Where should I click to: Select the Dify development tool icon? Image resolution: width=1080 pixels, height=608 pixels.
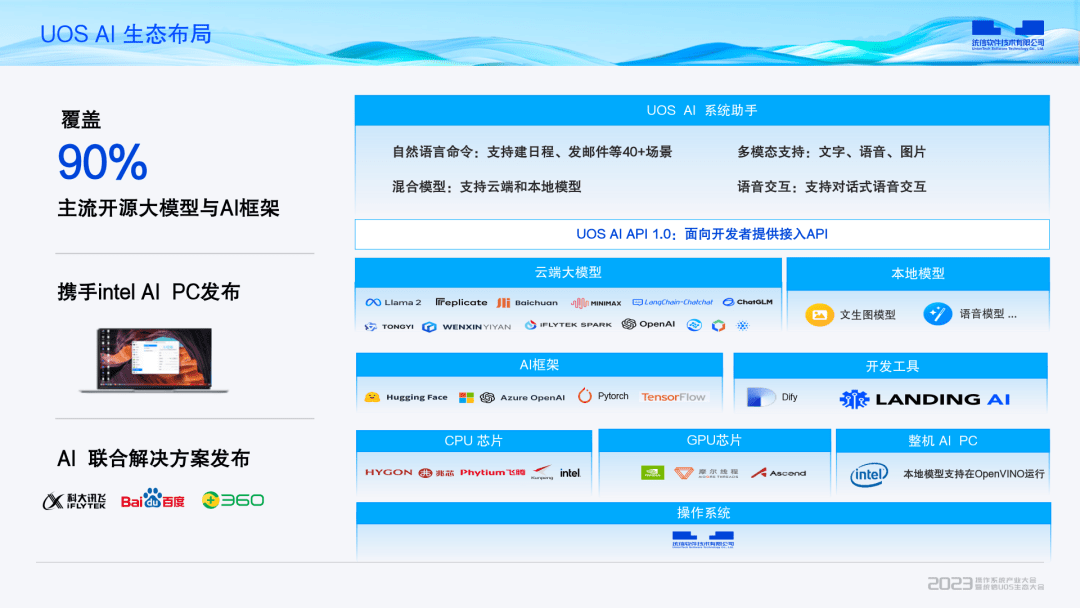tap(765, 397)
